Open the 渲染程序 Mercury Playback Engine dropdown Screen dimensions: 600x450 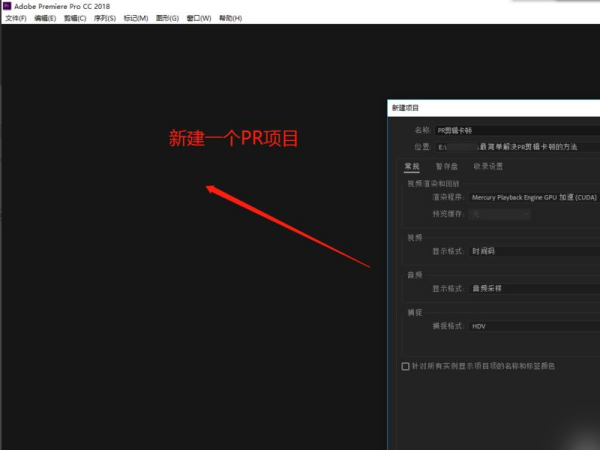click(532, 198)
